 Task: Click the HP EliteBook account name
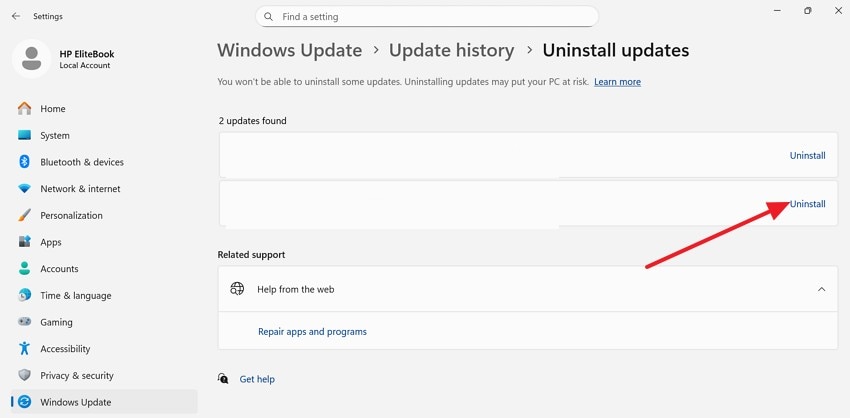point(87,54)
